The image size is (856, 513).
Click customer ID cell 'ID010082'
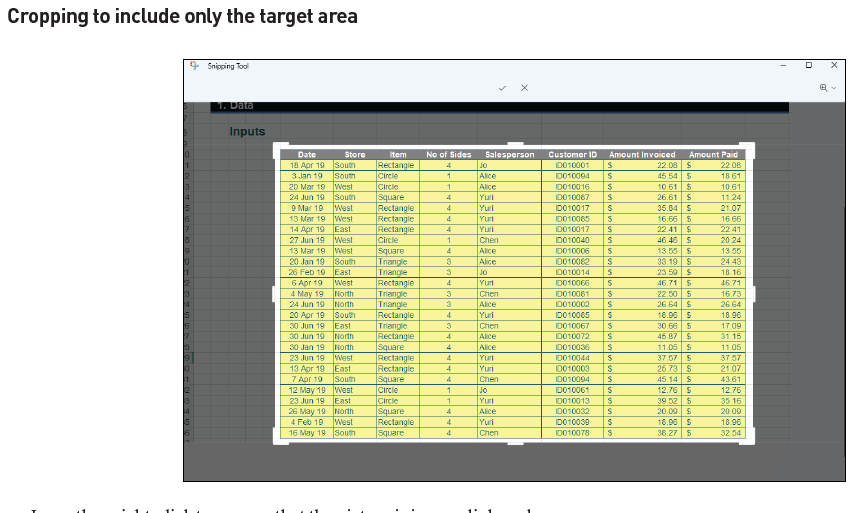point(572,261)
